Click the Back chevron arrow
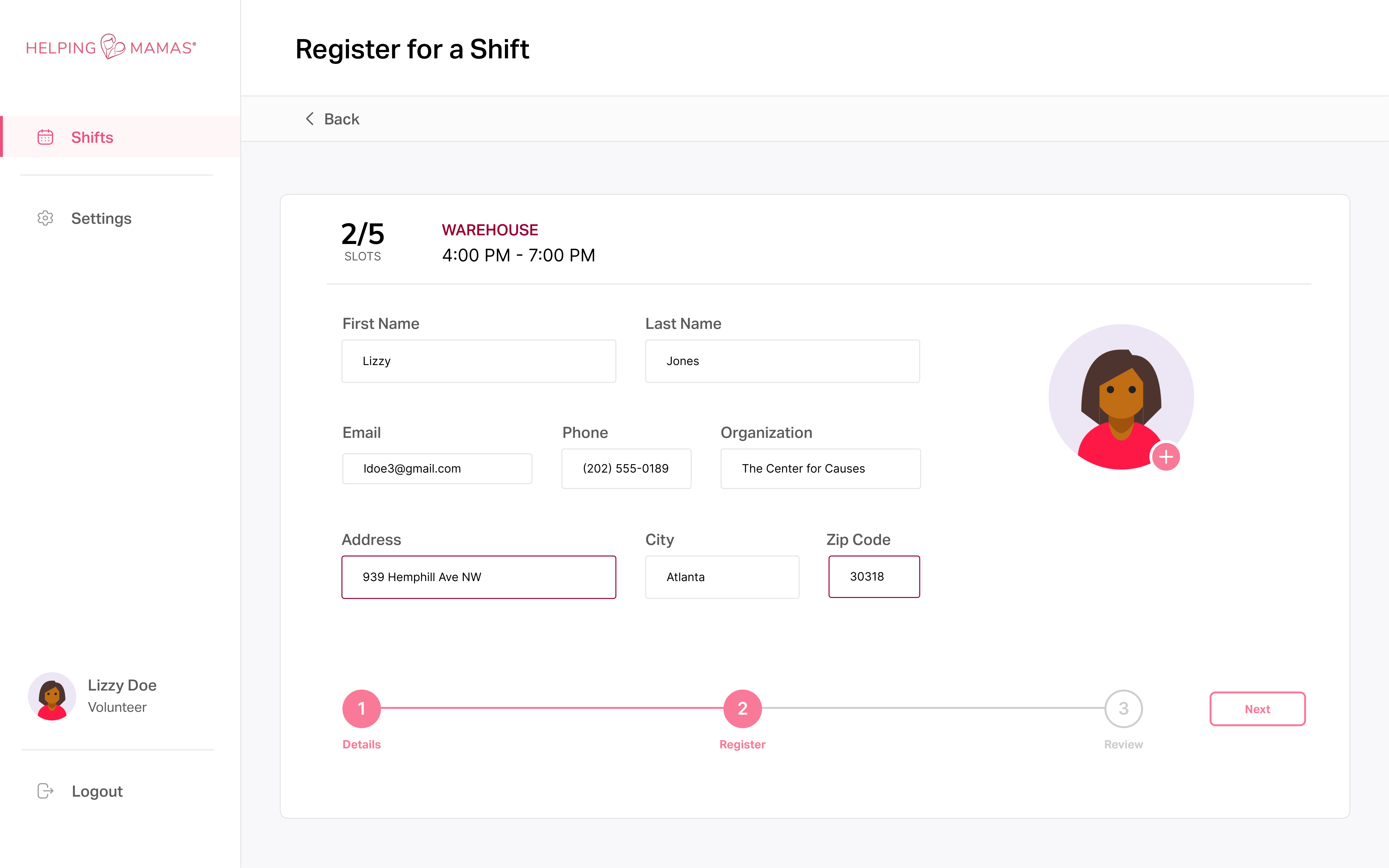Screen dimensions: 1389x868 (x=309, y=119)
